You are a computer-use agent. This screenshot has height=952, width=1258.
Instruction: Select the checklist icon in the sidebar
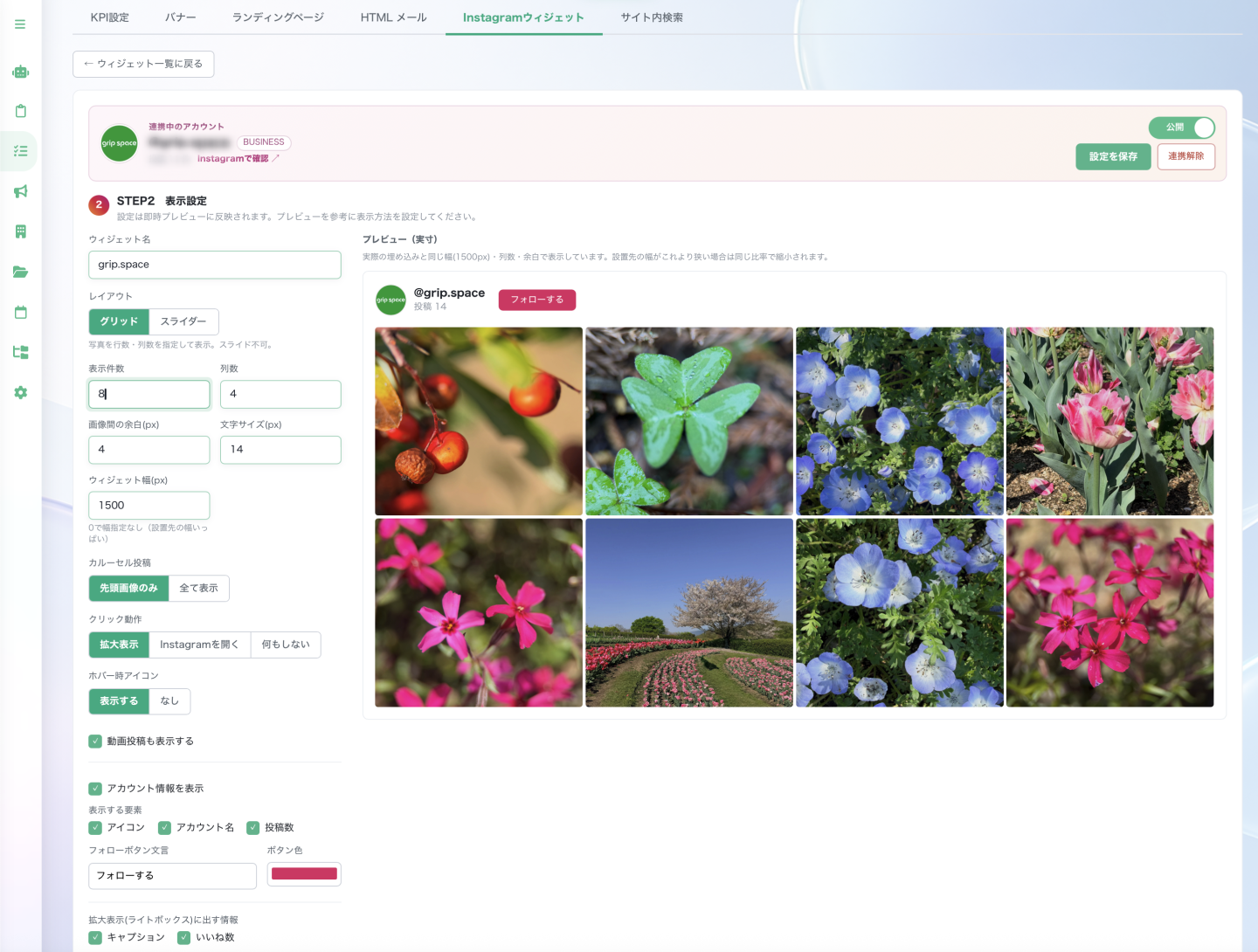pos(21,151)
